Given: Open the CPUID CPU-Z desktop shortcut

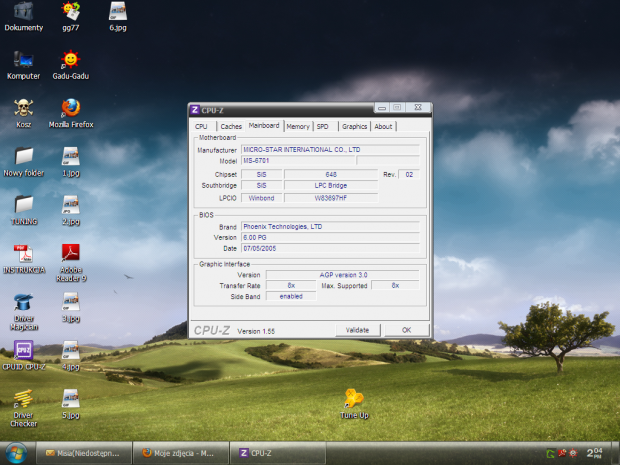Looking at the screenshot, I should point(23,351).
